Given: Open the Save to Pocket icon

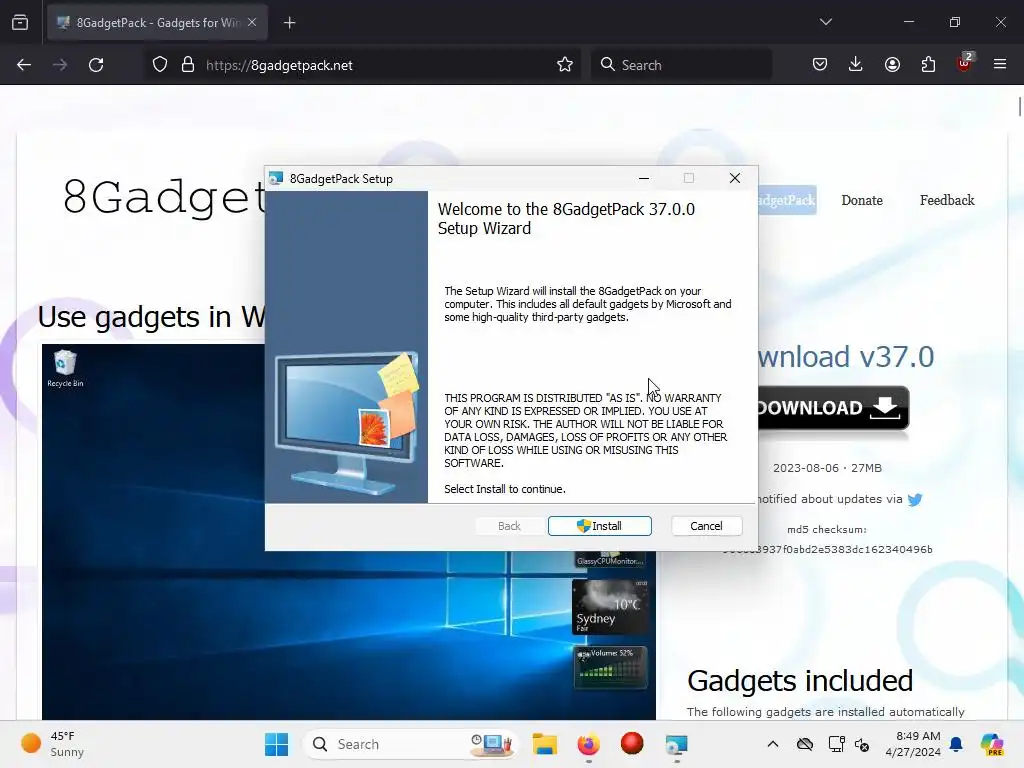Looking at the screenshot, I should click(x=820, y=65).
